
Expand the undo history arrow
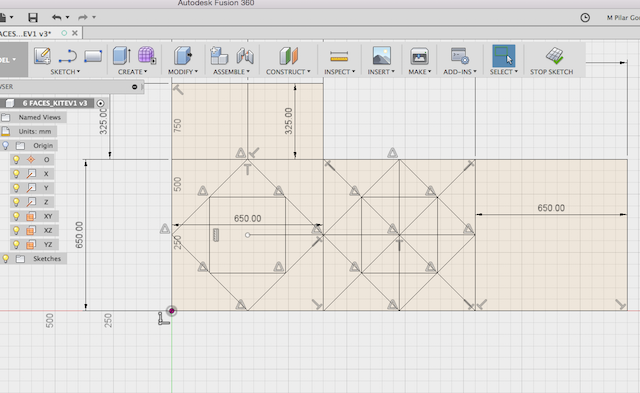68,17
